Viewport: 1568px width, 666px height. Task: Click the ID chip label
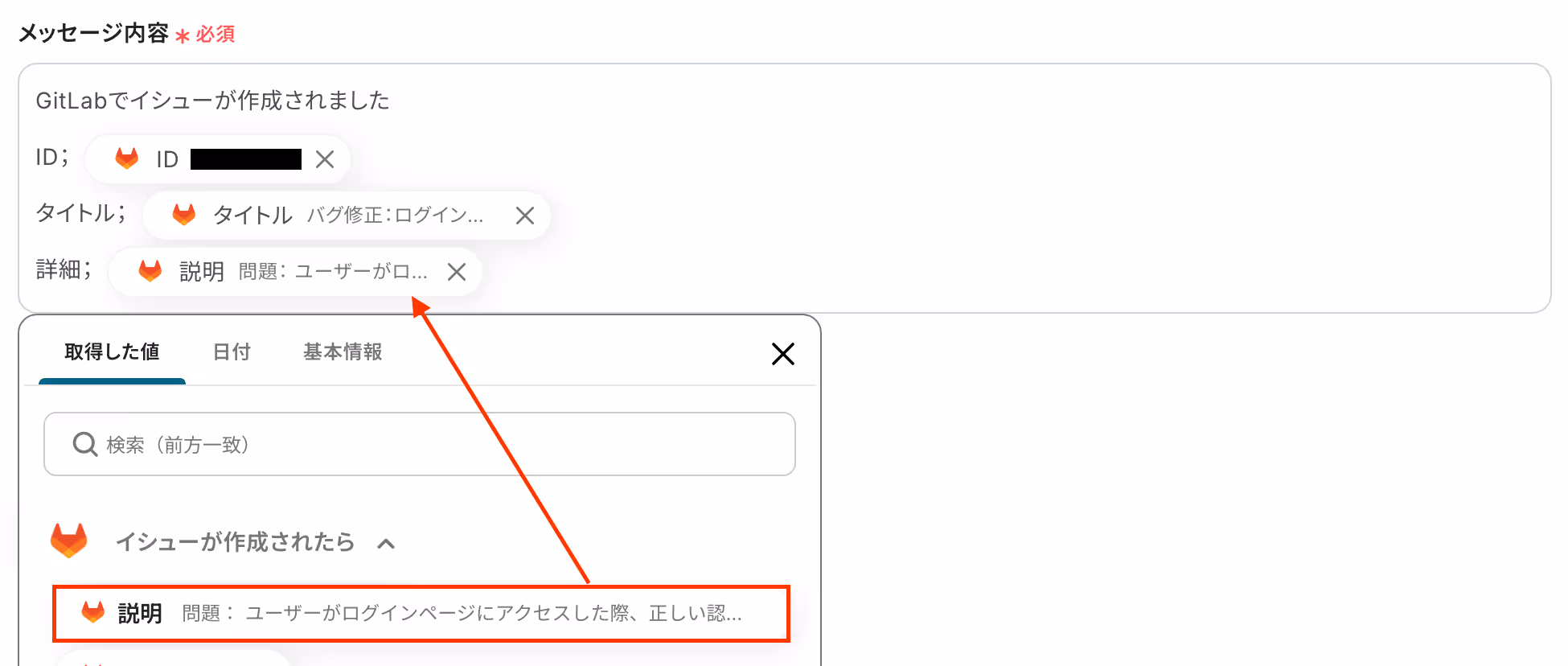coord(167,159)
